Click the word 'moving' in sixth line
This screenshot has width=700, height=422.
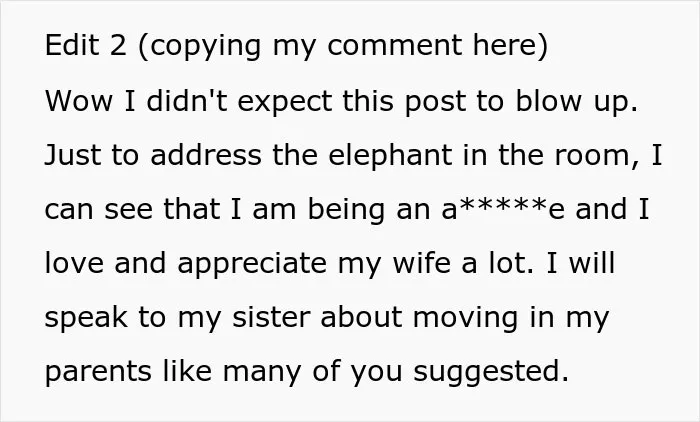coord(465,318)
